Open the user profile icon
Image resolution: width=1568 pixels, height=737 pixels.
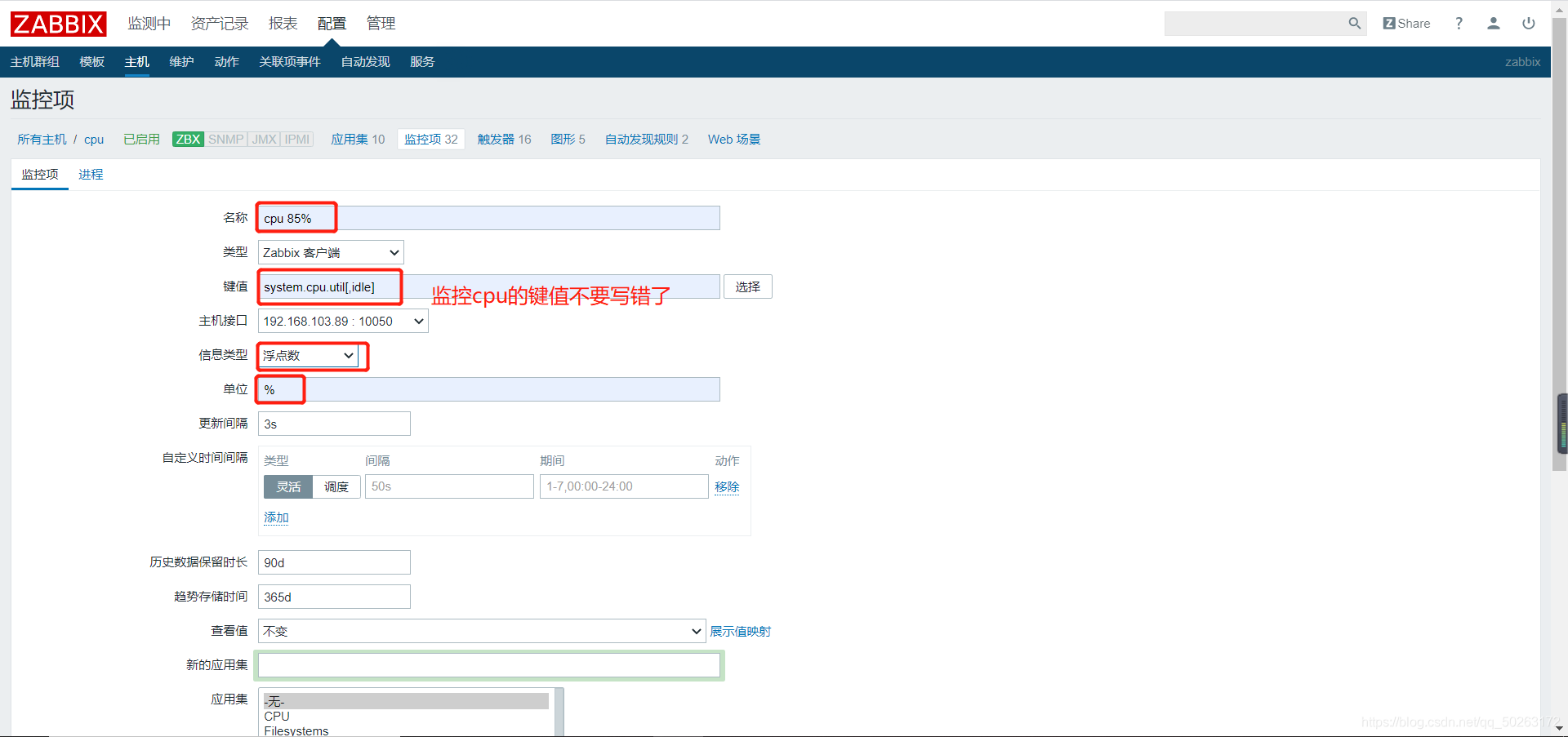pos(1493,24)
